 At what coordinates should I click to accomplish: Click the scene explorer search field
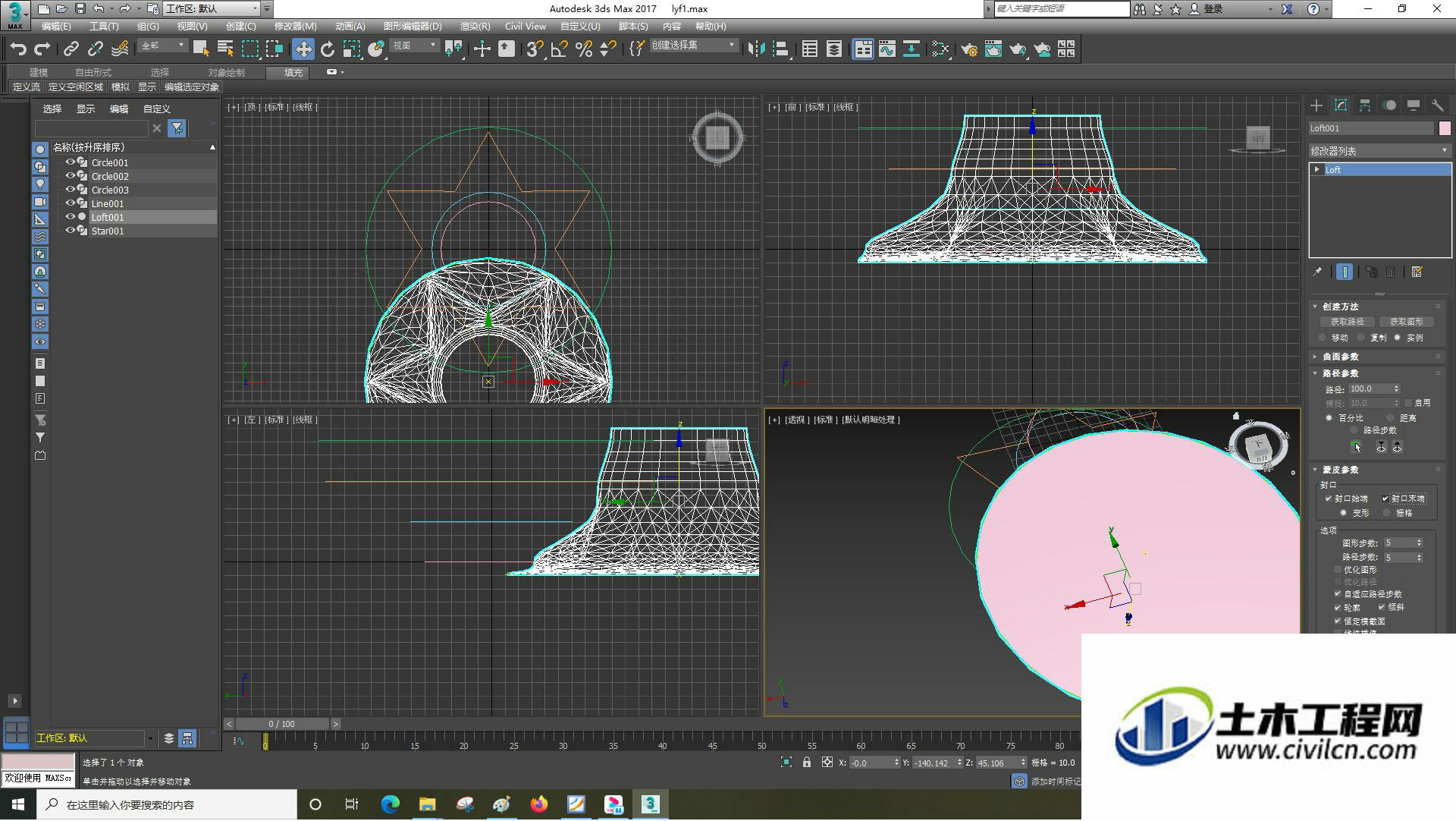click(91, 128)
